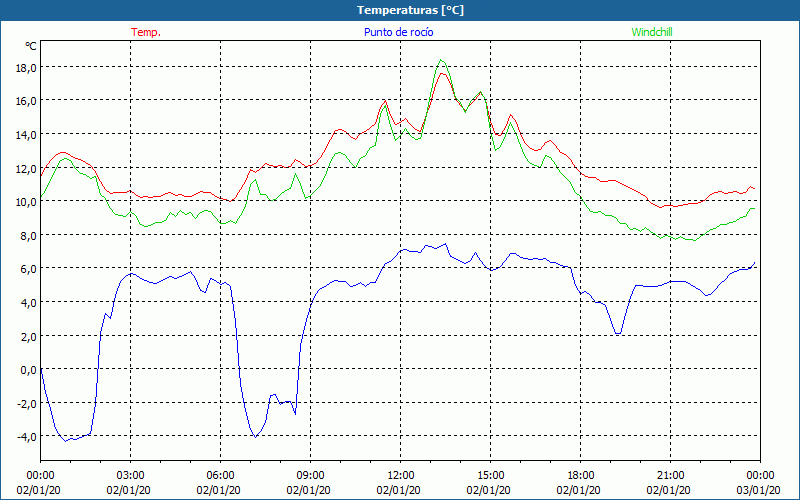Click the 16,0 y-axis value
Viewport: 800px width, 500px height.
26,102
